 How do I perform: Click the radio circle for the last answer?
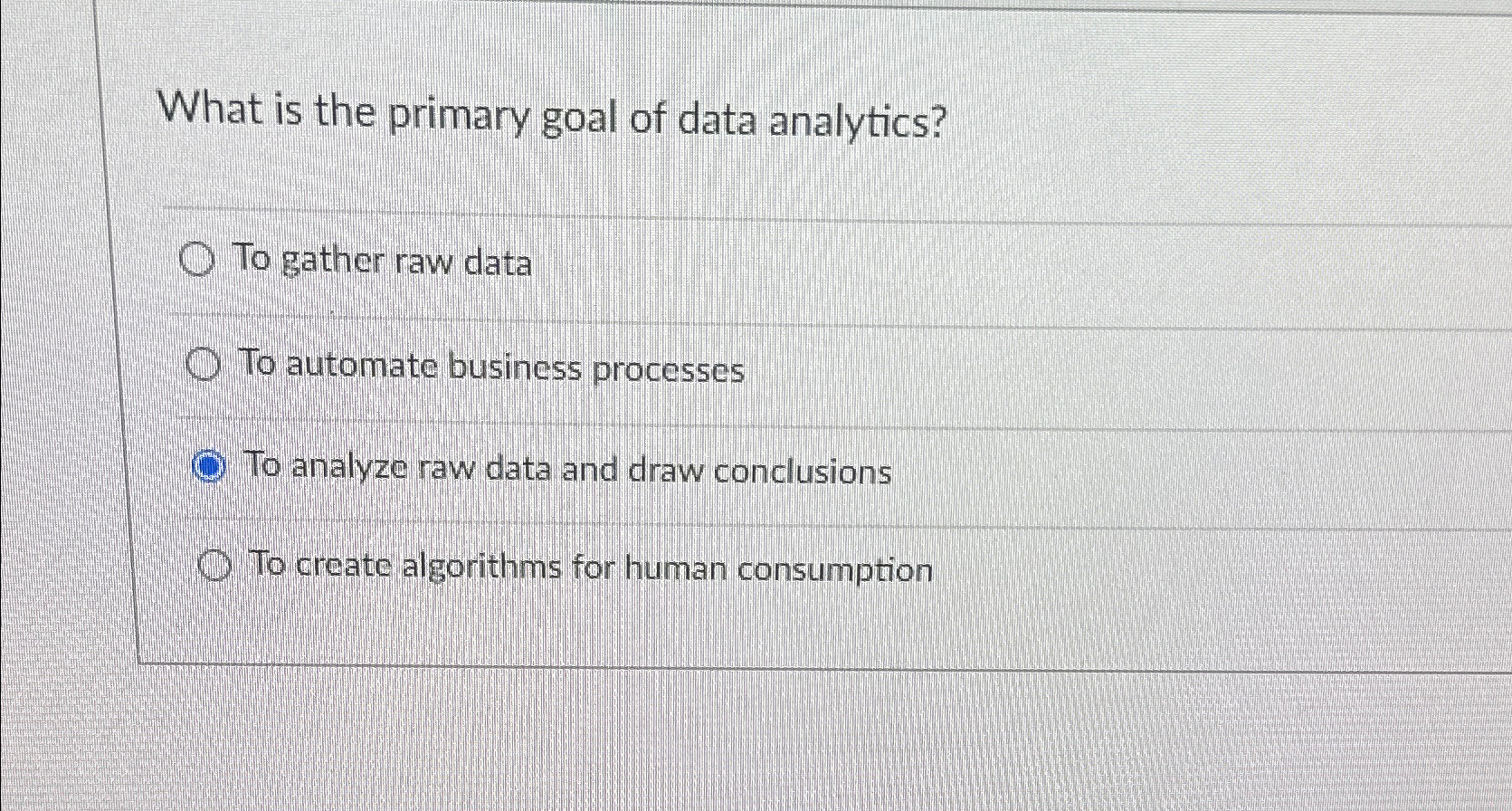click(214, 566)
